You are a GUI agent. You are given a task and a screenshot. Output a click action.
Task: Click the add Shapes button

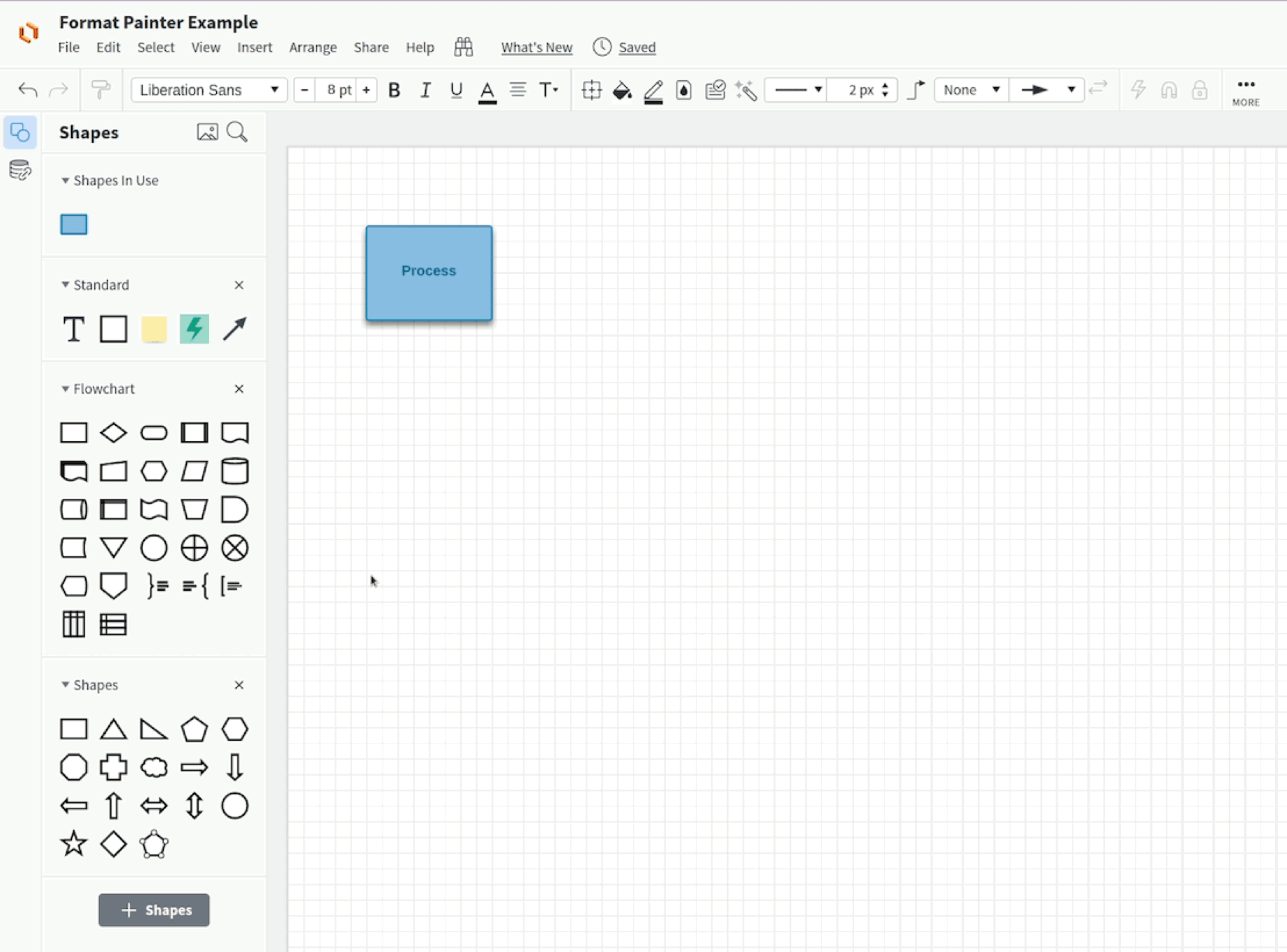pos(154,910)
